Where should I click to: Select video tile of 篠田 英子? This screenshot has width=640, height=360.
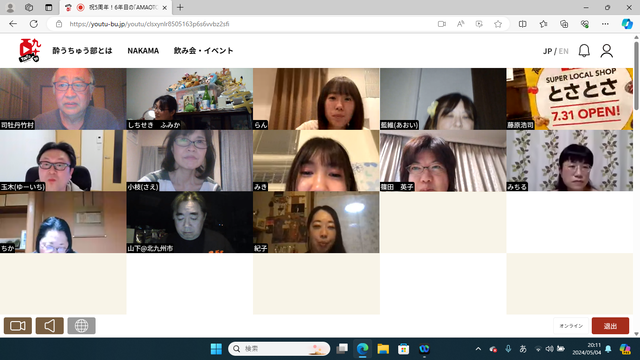coord(443,160)
